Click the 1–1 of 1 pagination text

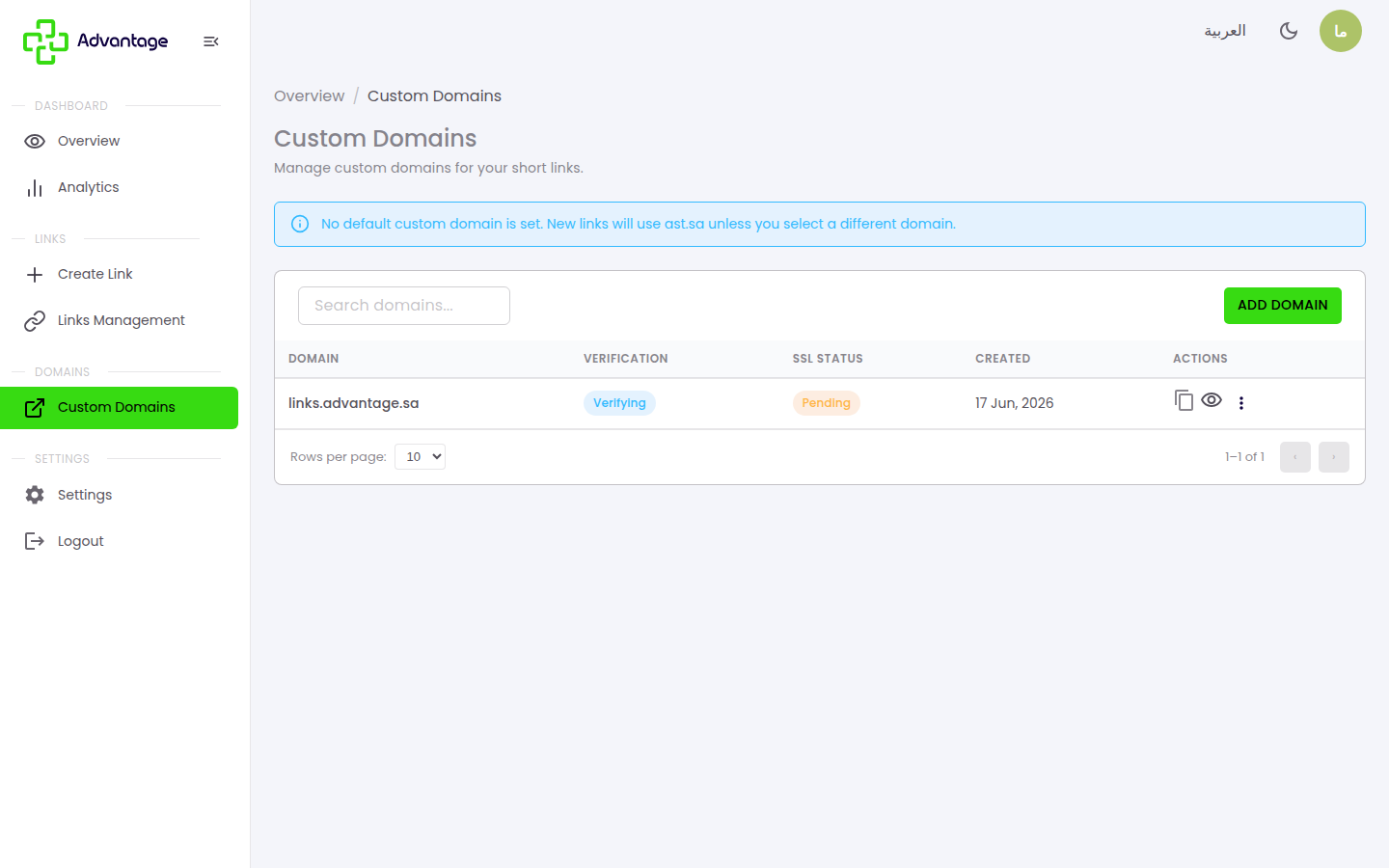point(1244,457)
